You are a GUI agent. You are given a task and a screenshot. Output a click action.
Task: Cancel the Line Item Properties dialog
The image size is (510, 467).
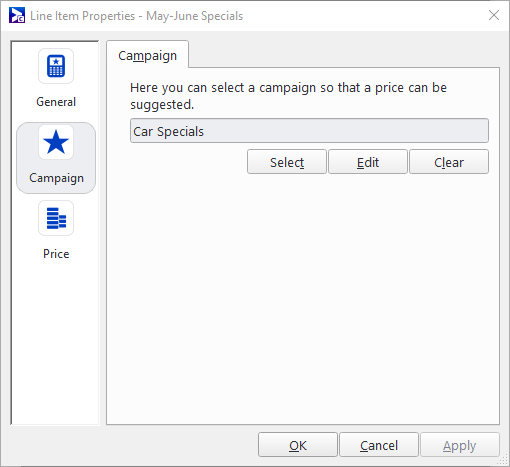[x=379, y=445]
